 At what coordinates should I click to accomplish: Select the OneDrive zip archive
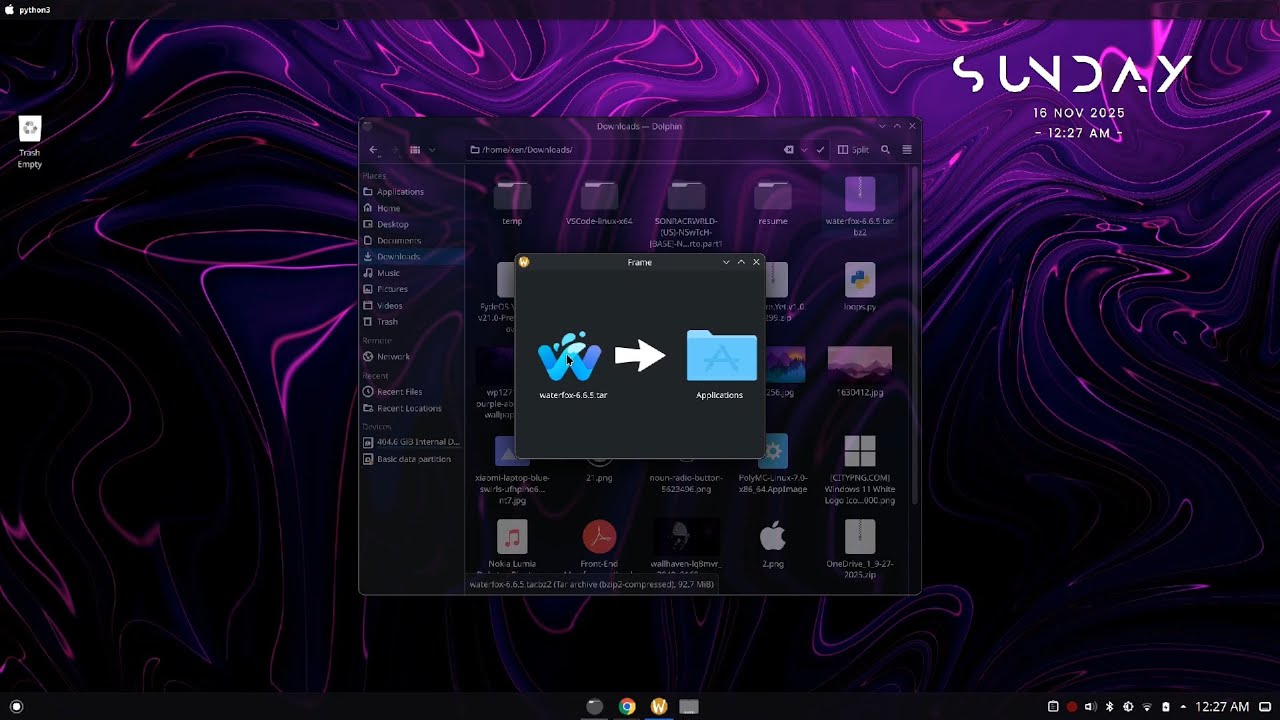tap(860, 550)
